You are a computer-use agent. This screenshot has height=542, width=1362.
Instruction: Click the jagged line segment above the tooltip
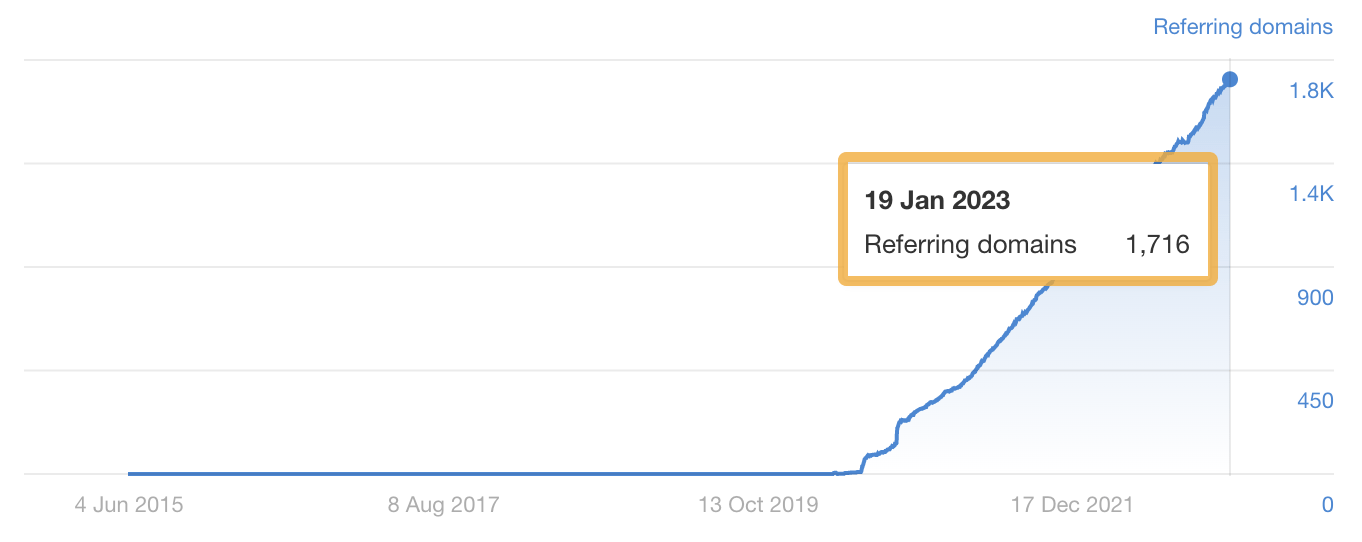(x=1185, y=139)
